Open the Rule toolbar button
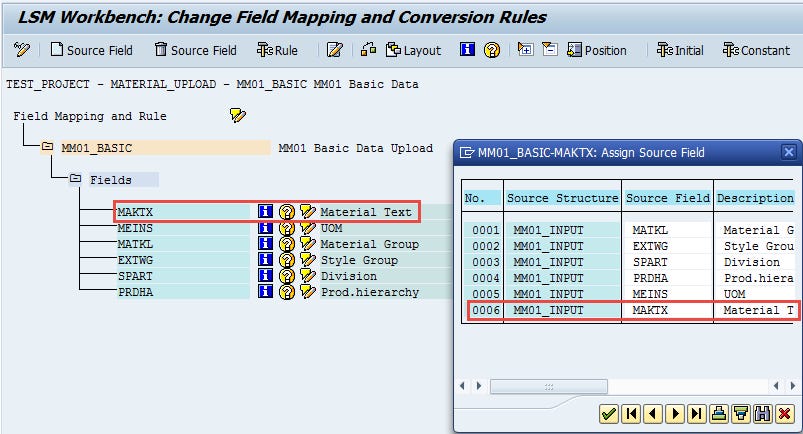Viewport: 803px width, 434px height. (277, 50)
